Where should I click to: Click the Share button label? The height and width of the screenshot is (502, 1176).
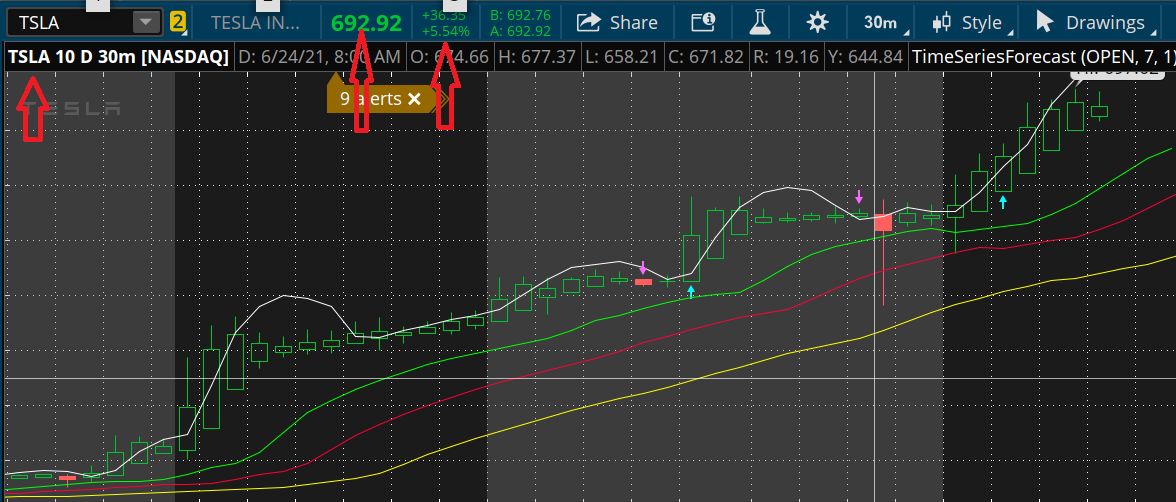[633, 22]
